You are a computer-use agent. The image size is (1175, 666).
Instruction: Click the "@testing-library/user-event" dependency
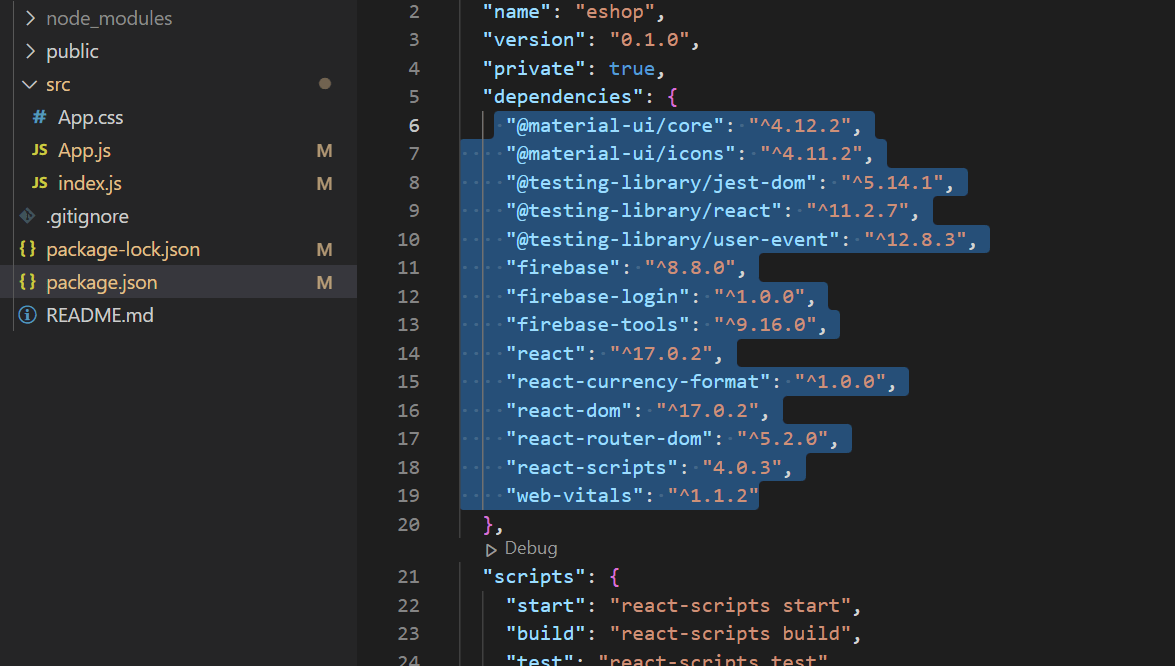pyautogui.click(x=672, y=240)
